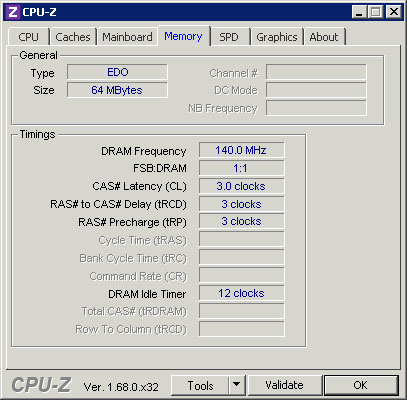Screen dimensions: 407x400
Task: Open the Tools dropdown arrow
Action: (x=237, y=385)
